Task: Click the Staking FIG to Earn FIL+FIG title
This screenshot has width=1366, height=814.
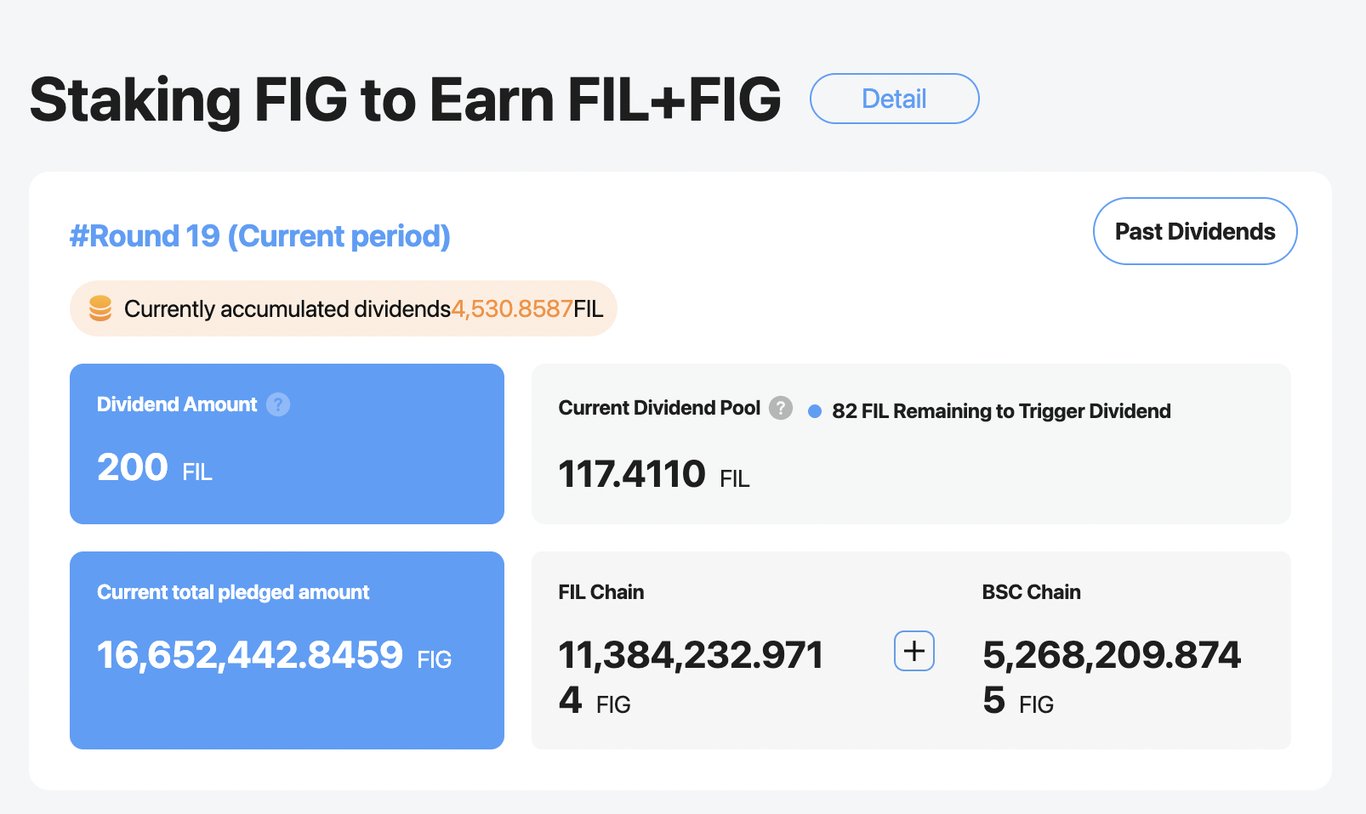Action: coord(405,100)
